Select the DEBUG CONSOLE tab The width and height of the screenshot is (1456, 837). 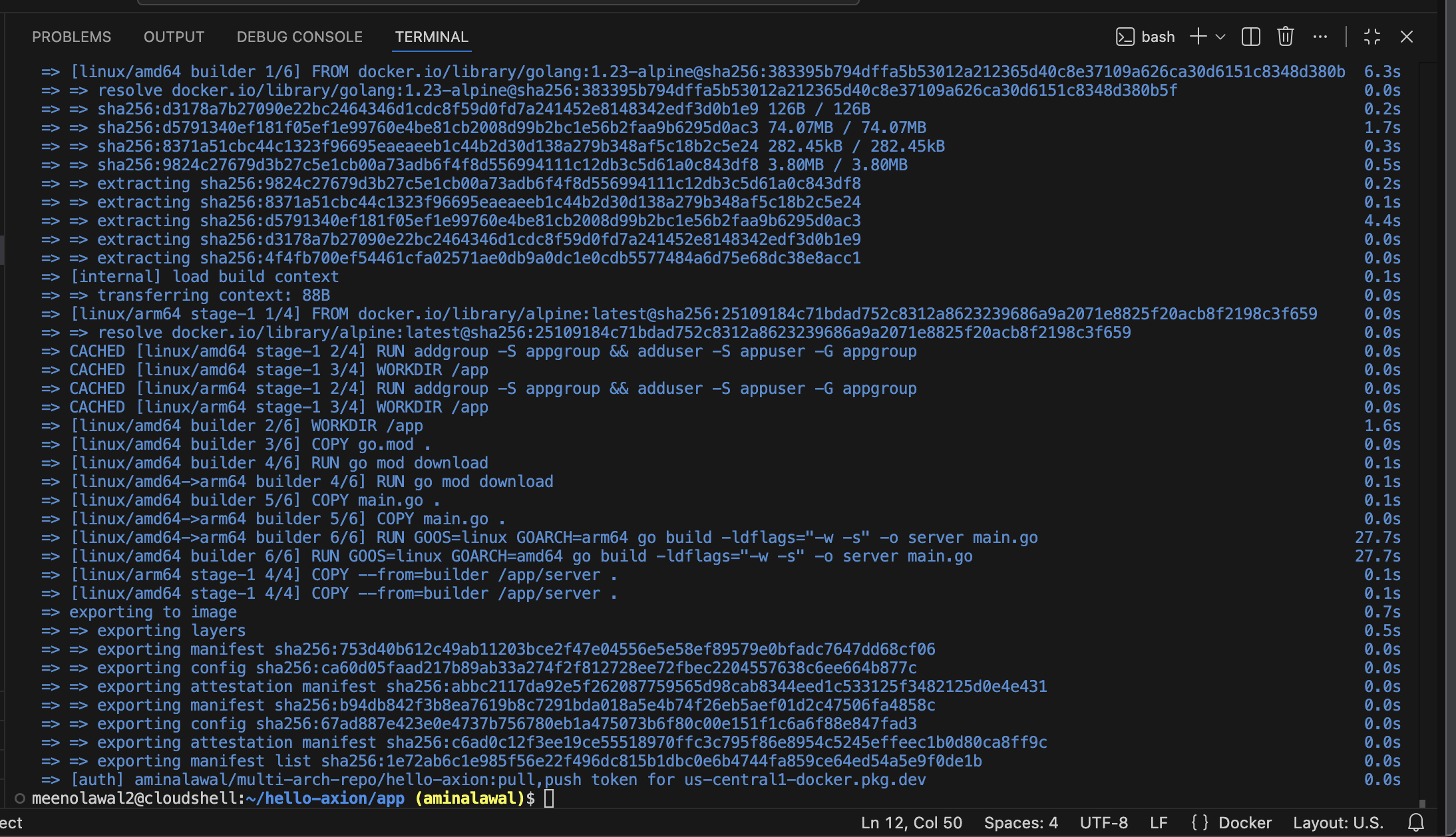click(299, 37)
